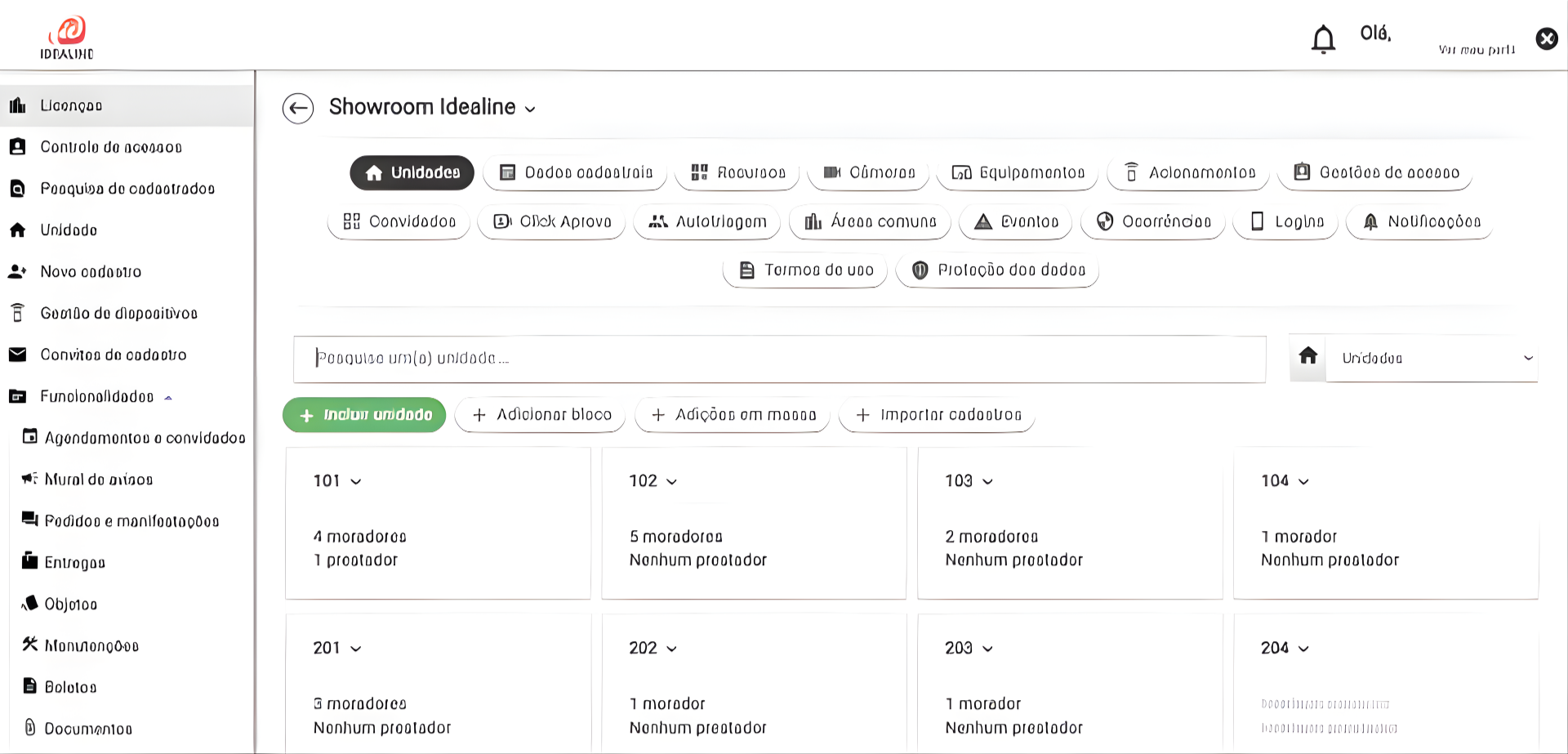Expand the Showroom Idealine name dropdown
Screen dimensions: 1568x754
529,108
